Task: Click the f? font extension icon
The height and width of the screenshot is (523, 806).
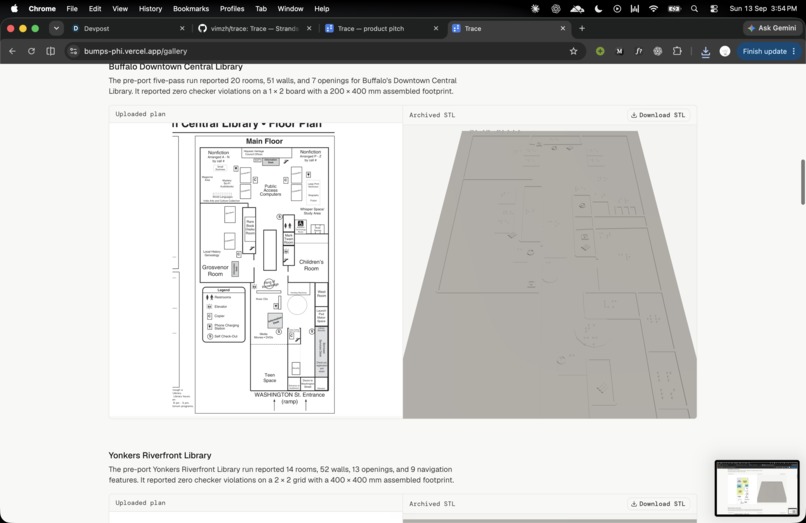Action: coord(638,51)
